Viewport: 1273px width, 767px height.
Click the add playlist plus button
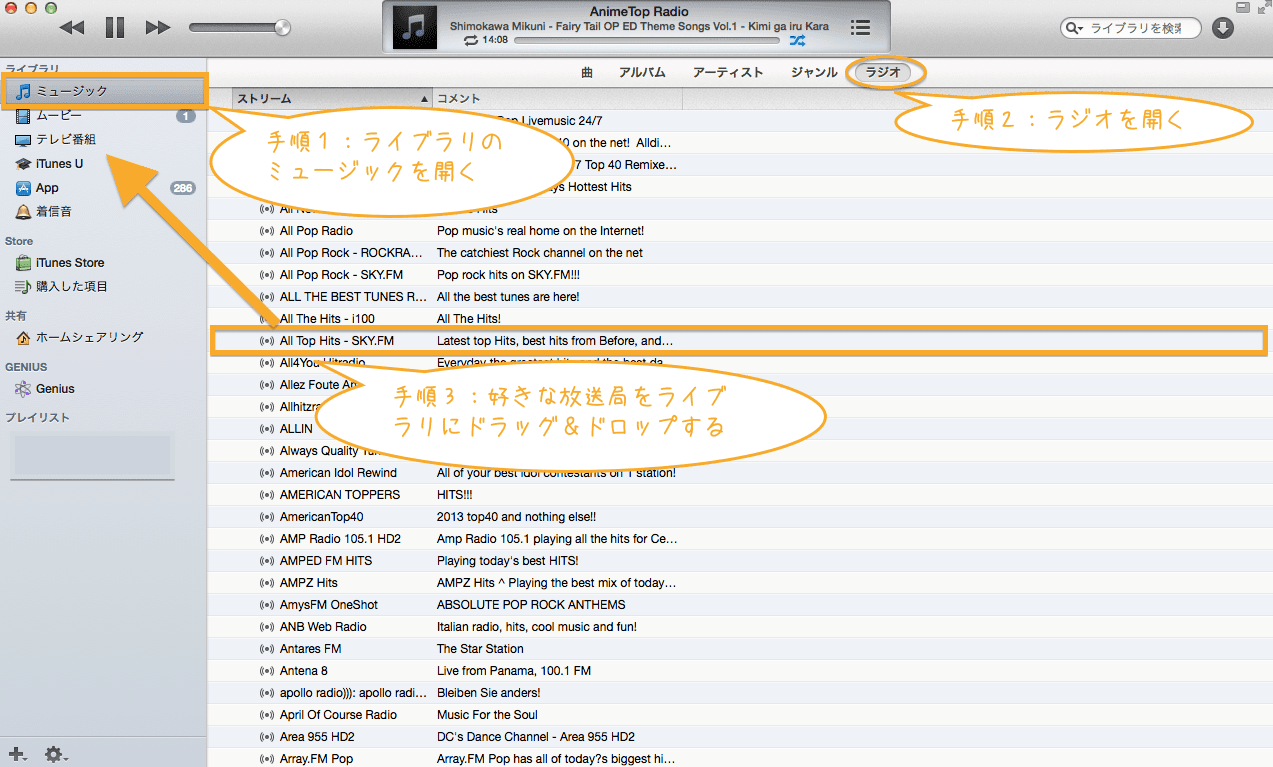[x=17, y=753]
